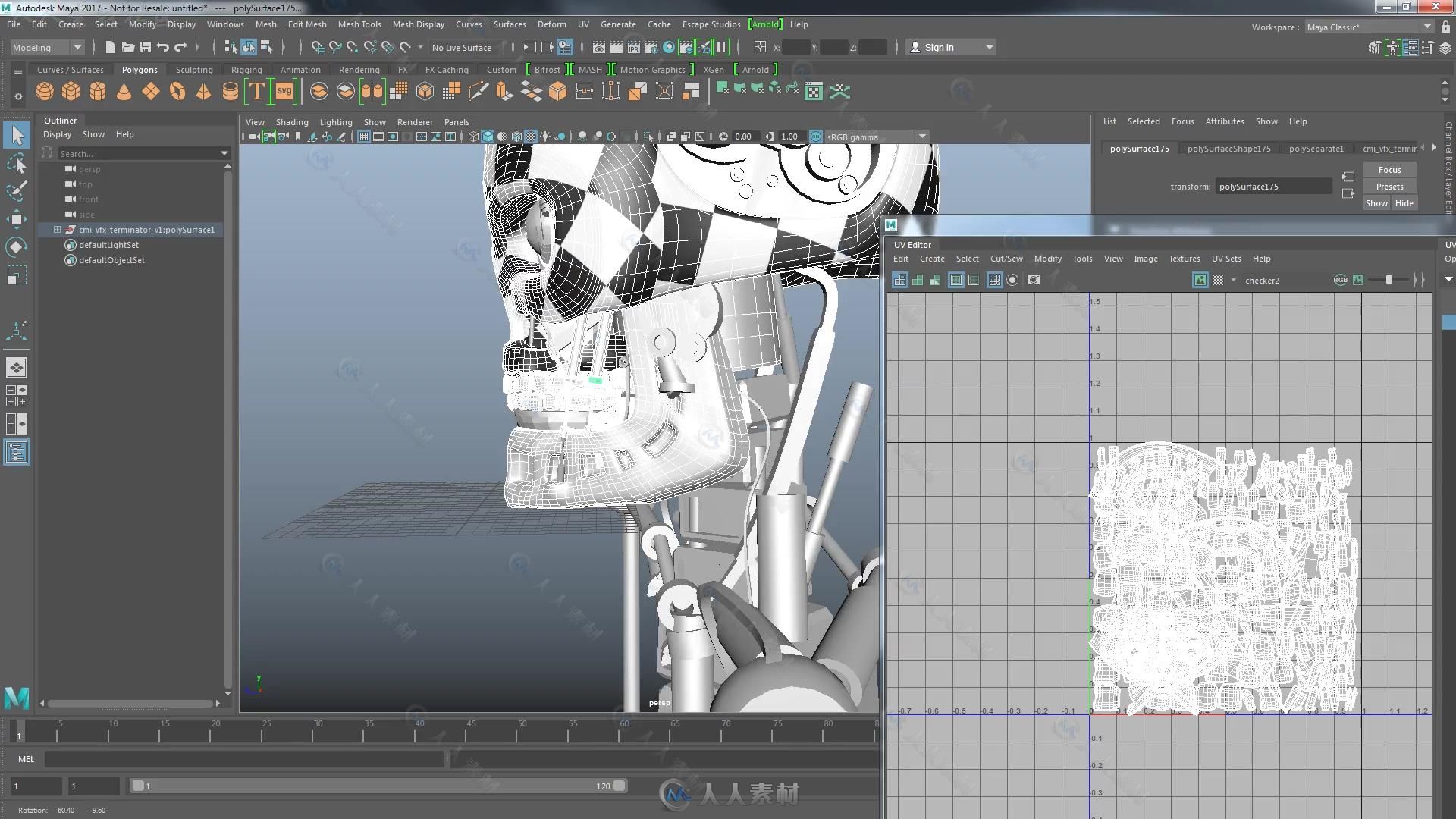Click the Presets button
The image size is (1456, 819).
tap(1389, 187)
